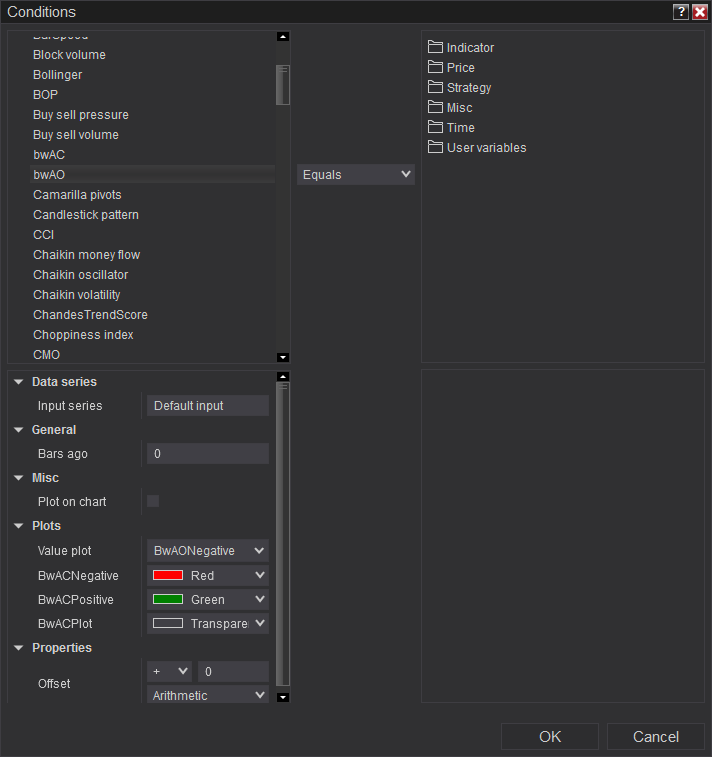This screenshot has height=757, width=712.
Task: Click the red BwACNegative color swatch
Action: (x=167, y=575)
